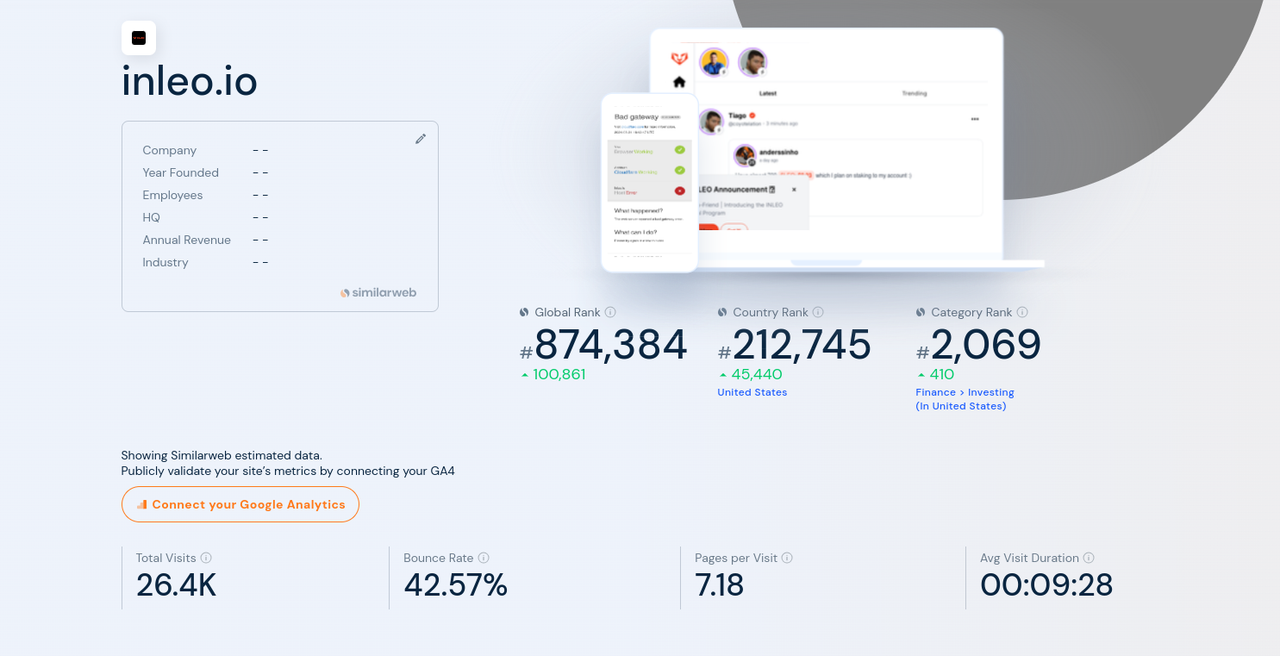Click the Industry field label
The width and height of the screenshot is (1280, 656).
click(x=165, y=262)
